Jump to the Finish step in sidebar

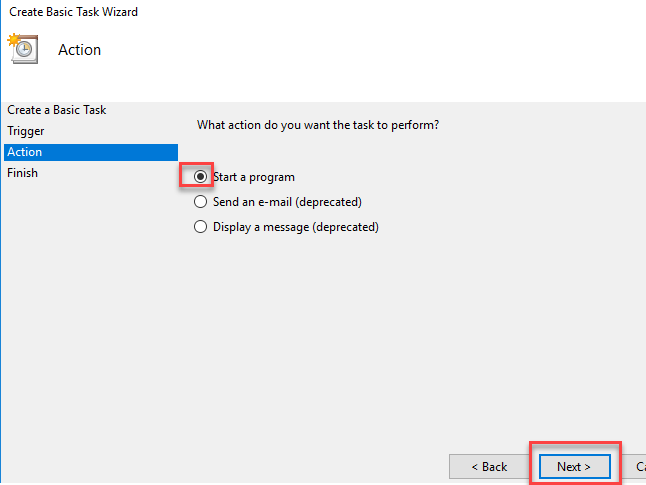(22, 173)
